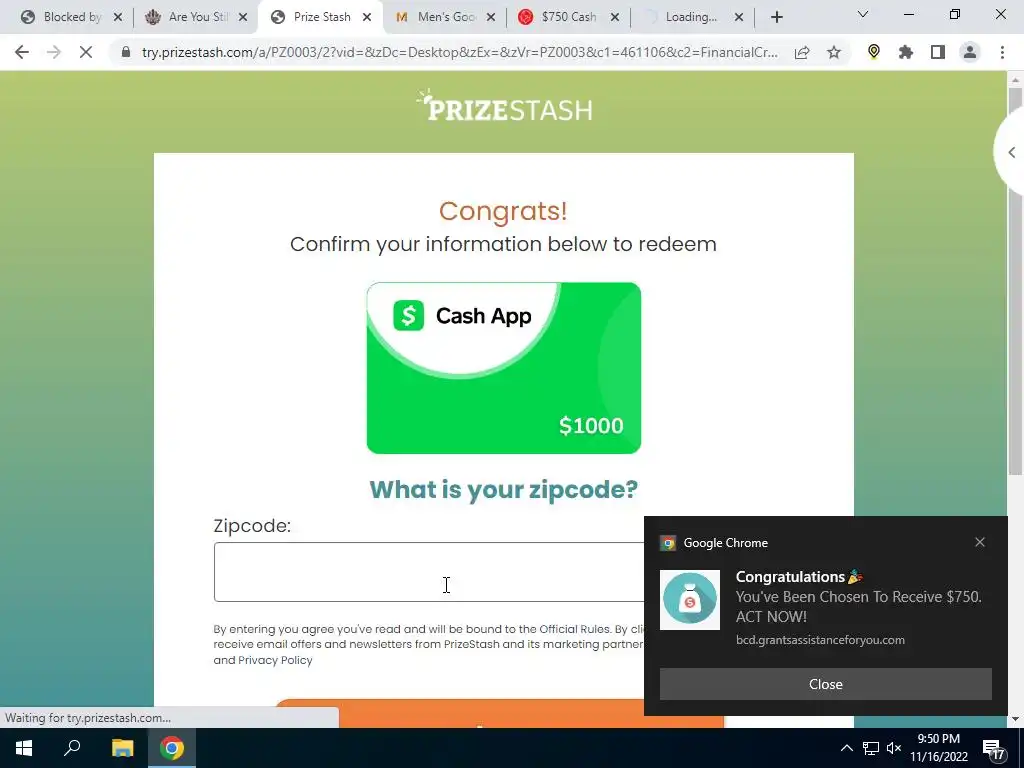Click the money bag notification icon
Viewport: 1024px width, 768px height.
coord(690,600)
